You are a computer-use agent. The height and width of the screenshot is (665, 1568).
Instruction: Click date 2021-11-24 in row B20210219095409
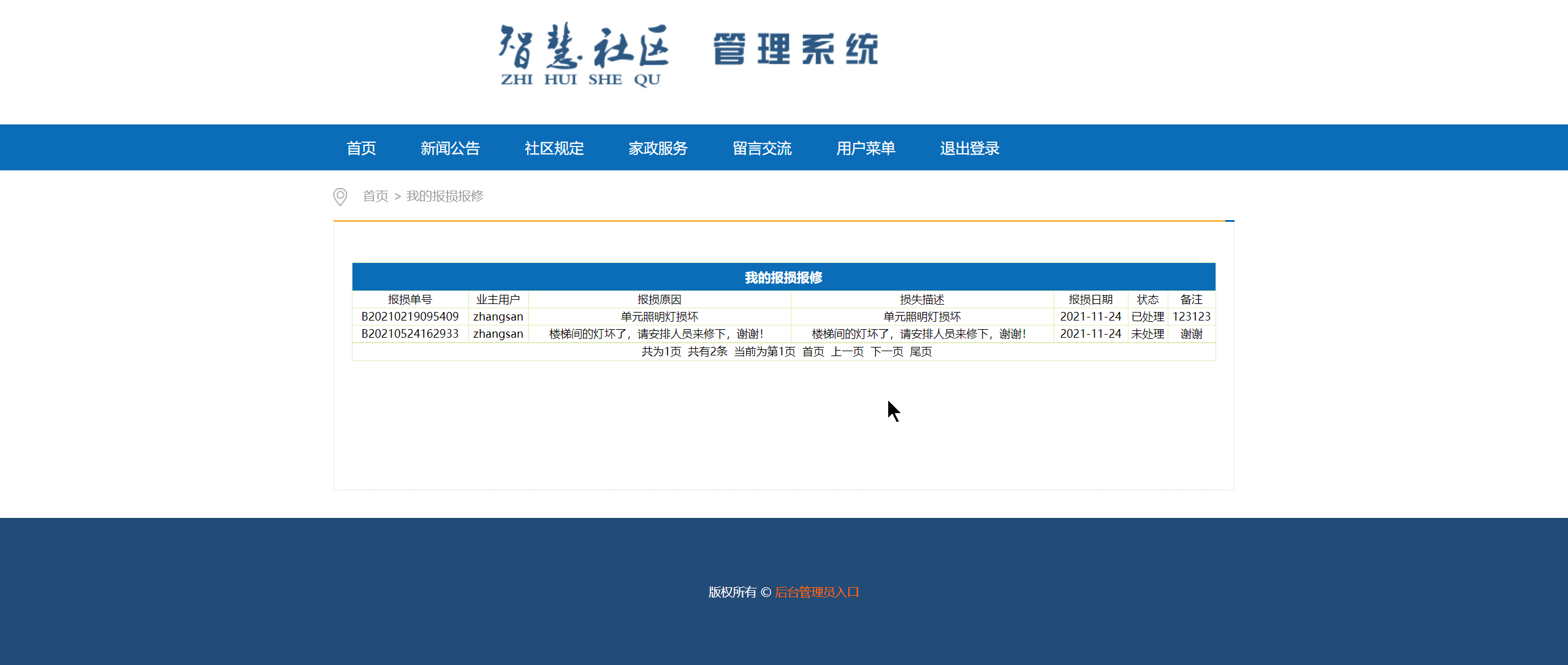pos(1090,317)
